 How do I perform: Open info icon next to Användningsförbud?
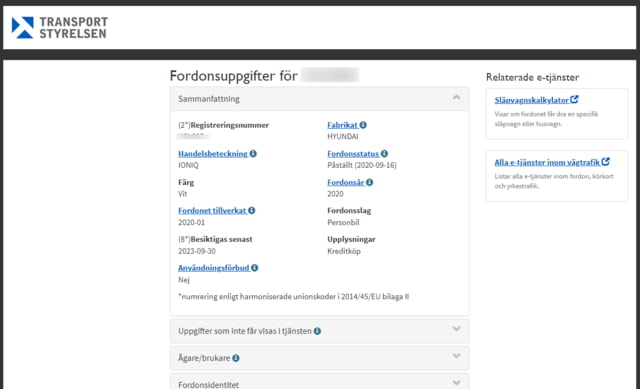pyautogui.click(x=255, y=268)
